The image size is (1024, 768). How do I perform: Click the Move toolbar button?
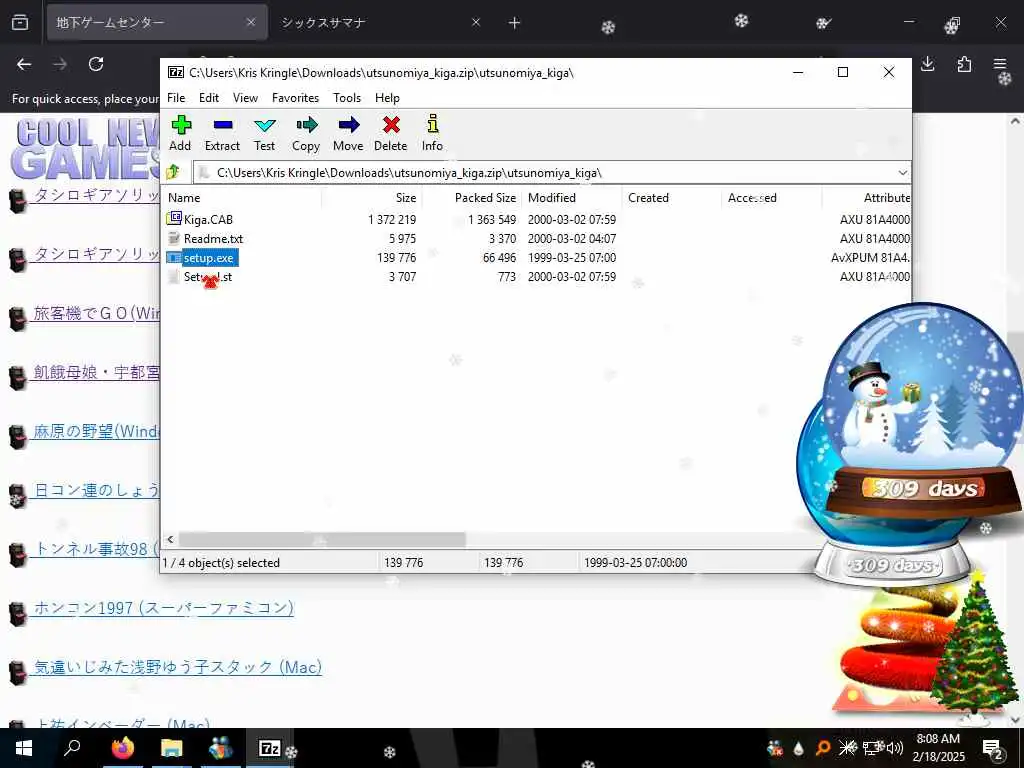(348, 133)
